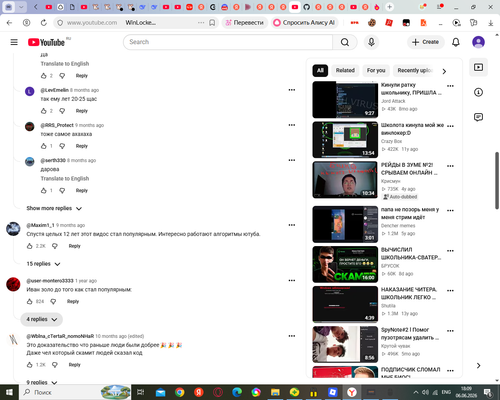Click the search magnifier button
The image size is (500, 400).
tap(345, 42)
